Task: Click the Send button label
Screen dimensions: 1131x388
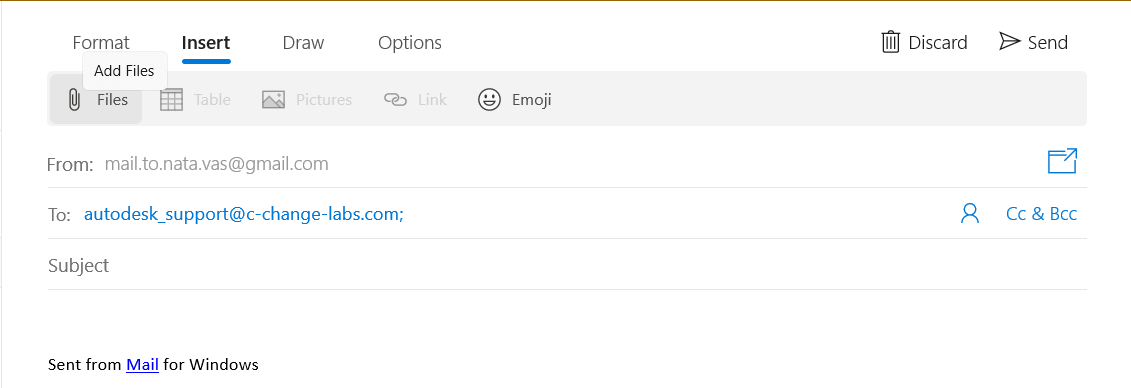Action: [1047, 43]
